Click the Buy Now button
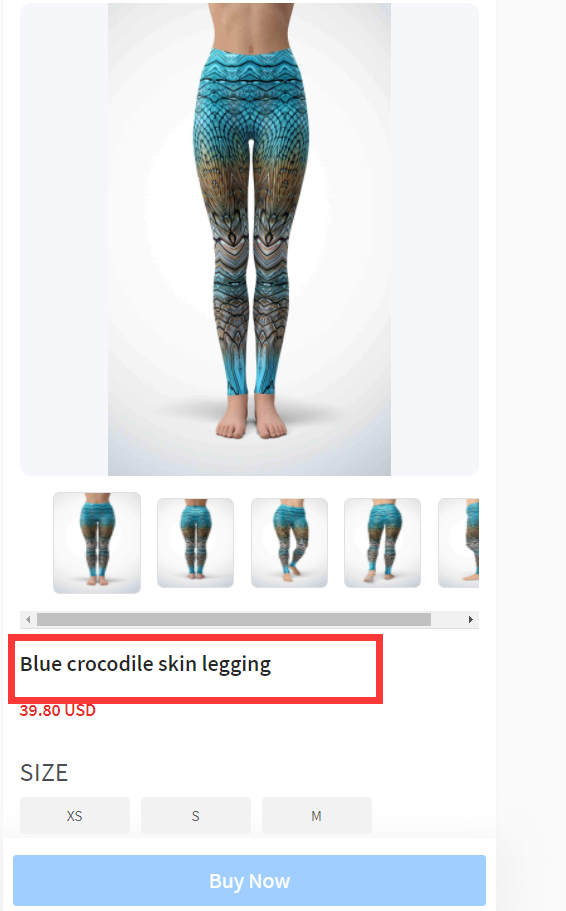This screenshot has width=566, height=911. [249, 880]
